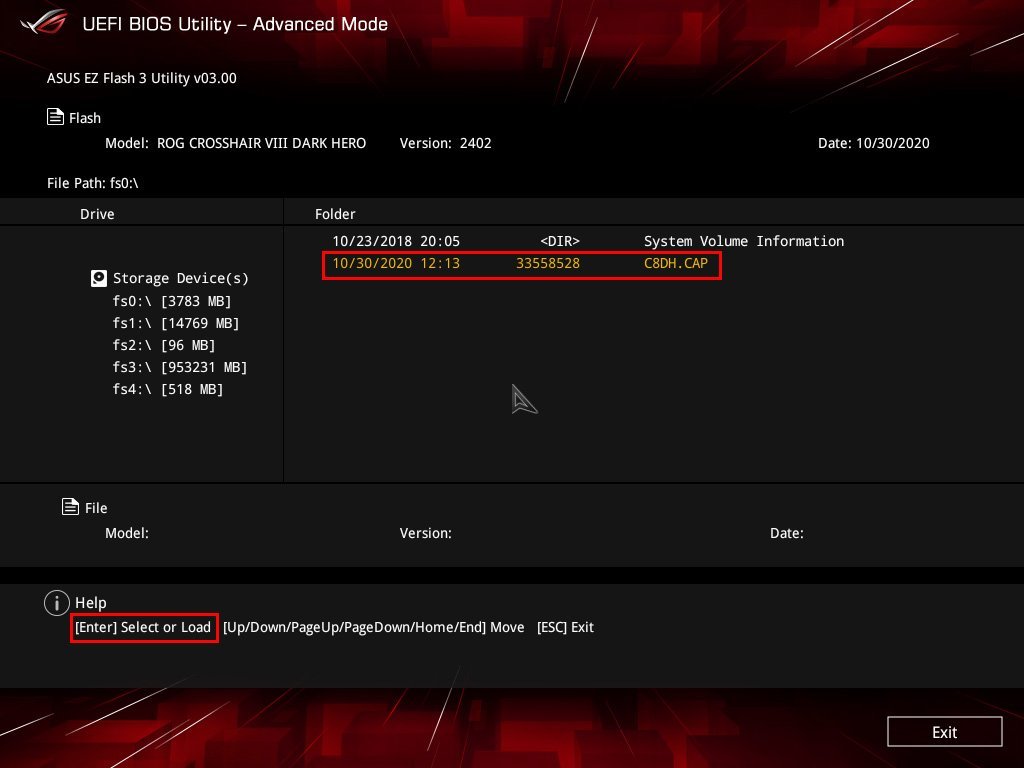Select drive fs0:\ [3783 MB]

coord(172,301)
